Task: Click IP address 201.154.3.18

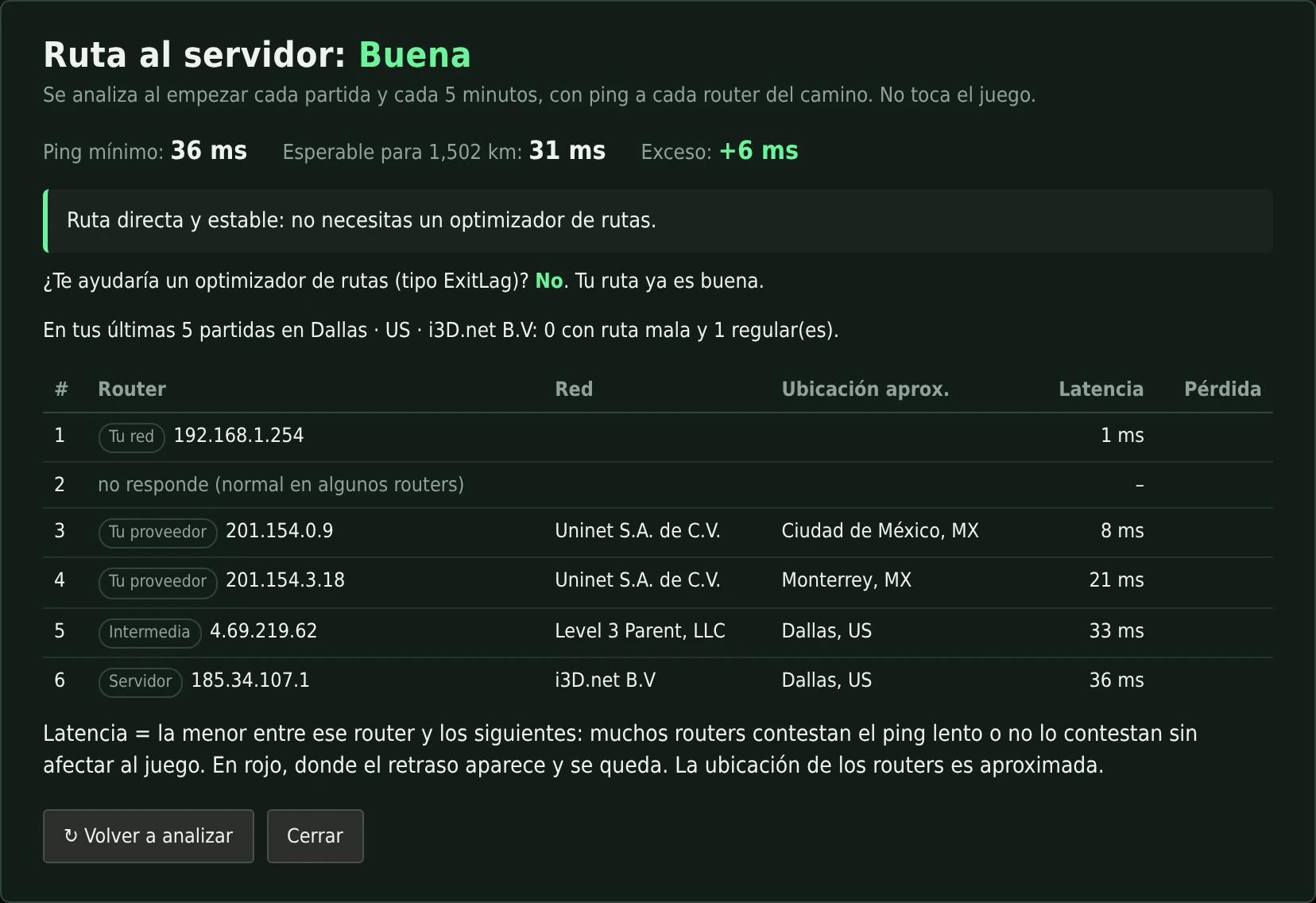Action: click(x=285, y=580)
